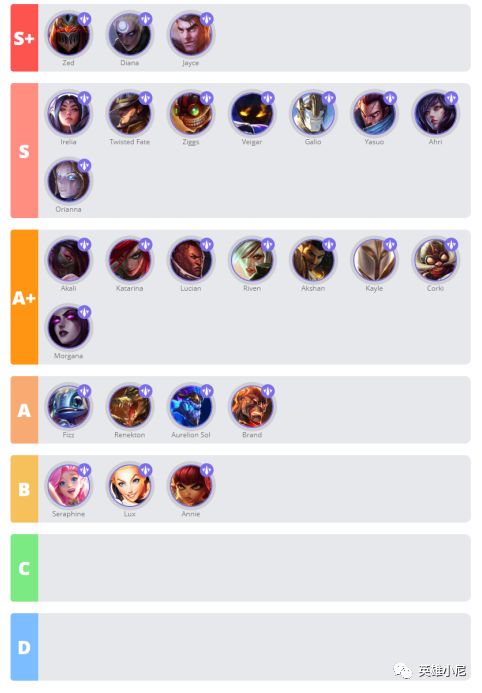Select the green C tier label

pos(24,568)
